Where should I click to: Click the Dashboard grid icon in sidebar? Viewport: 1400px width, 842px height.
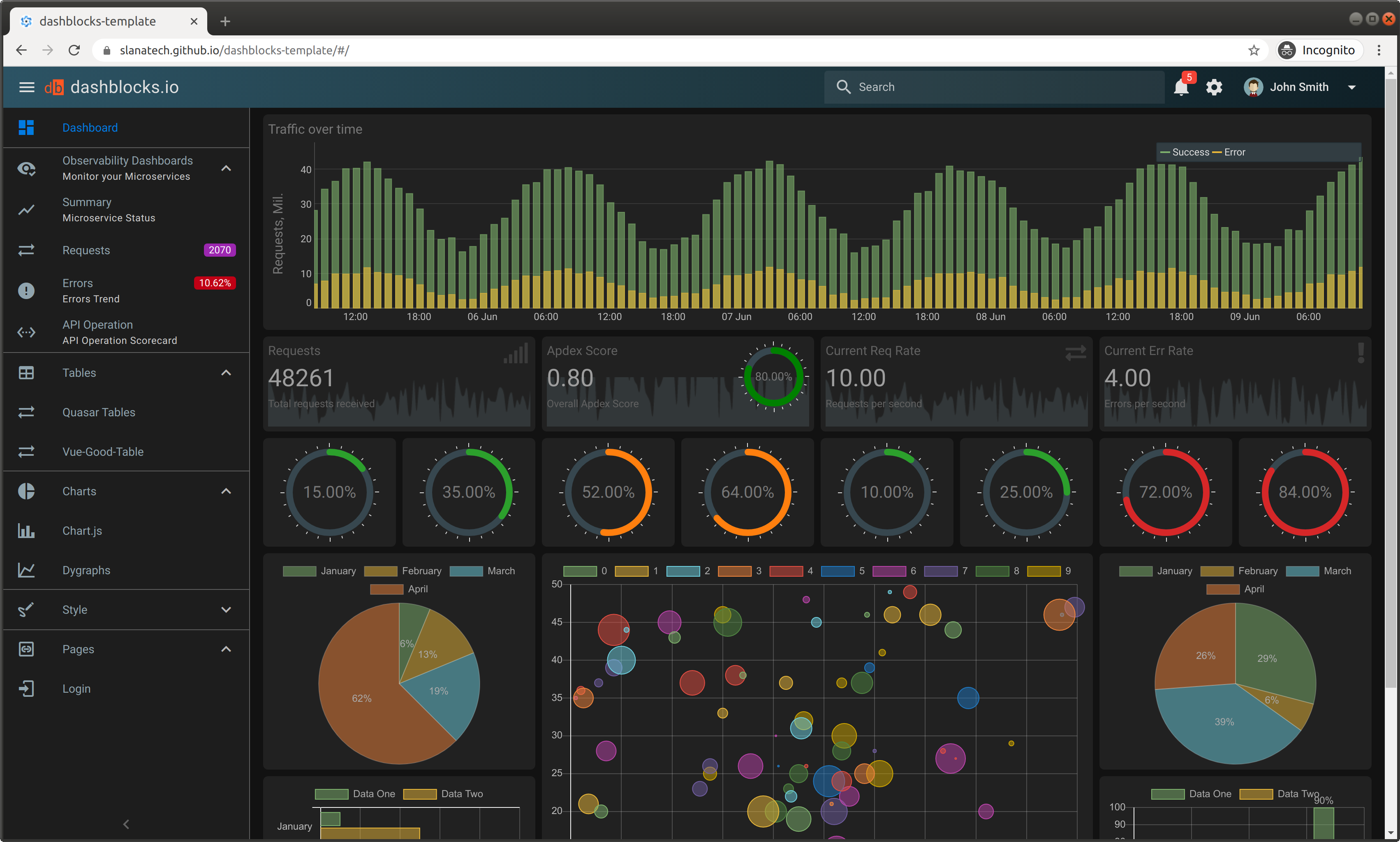tap(26, 128)
